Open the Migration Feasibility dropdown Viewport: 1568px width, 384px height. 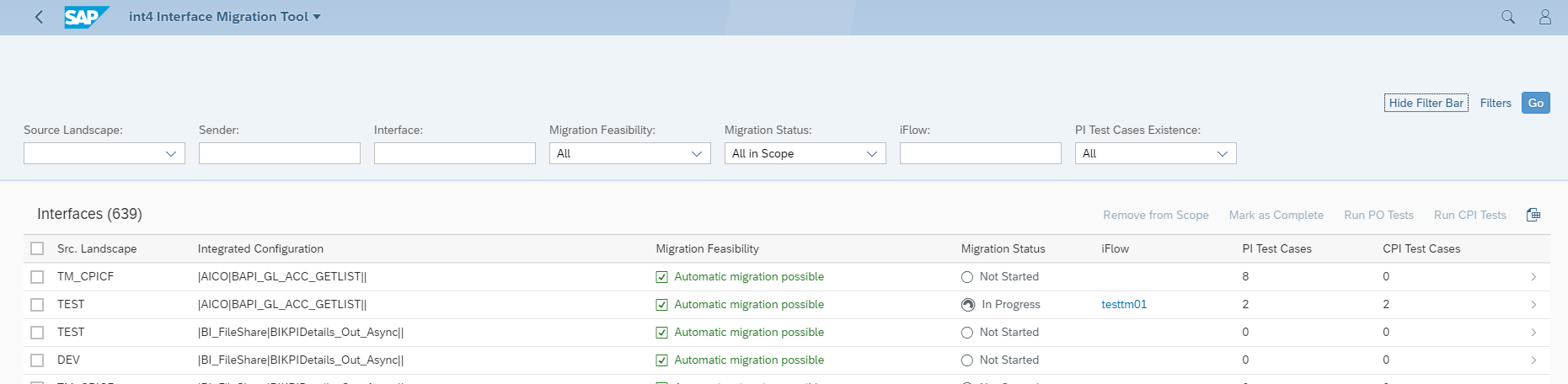pyautogui.click(x=696, y=153)
